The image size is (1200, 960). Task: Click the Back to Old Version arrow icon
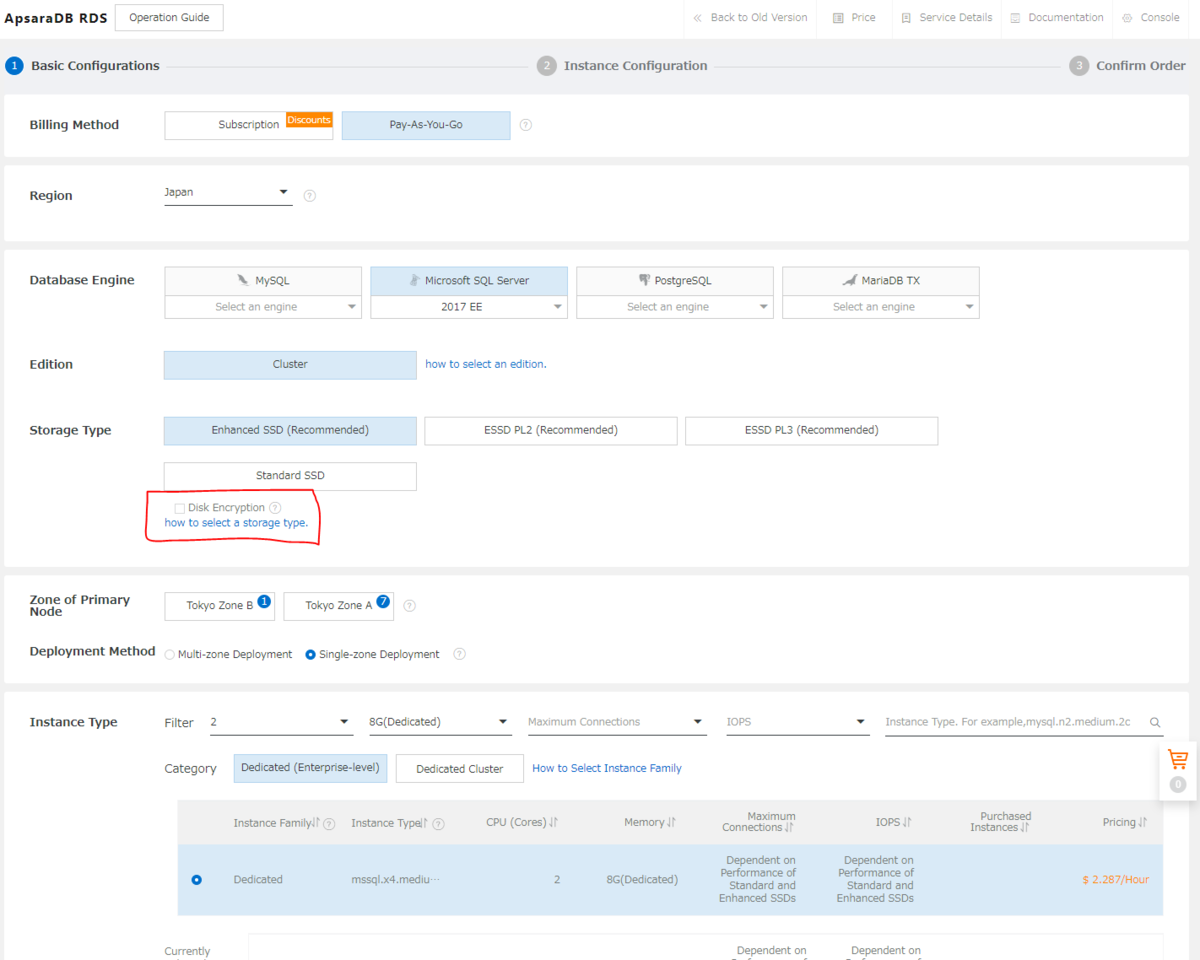698,18
